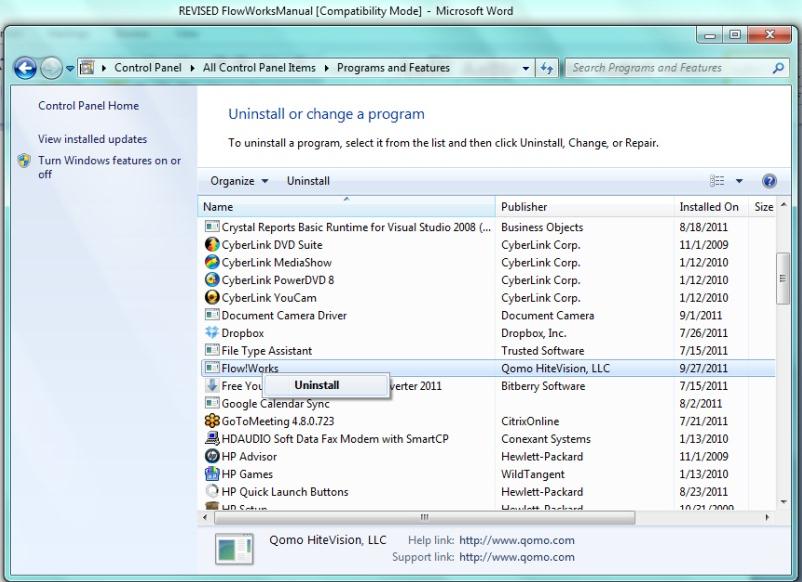Open the help question mark icon

769,181
